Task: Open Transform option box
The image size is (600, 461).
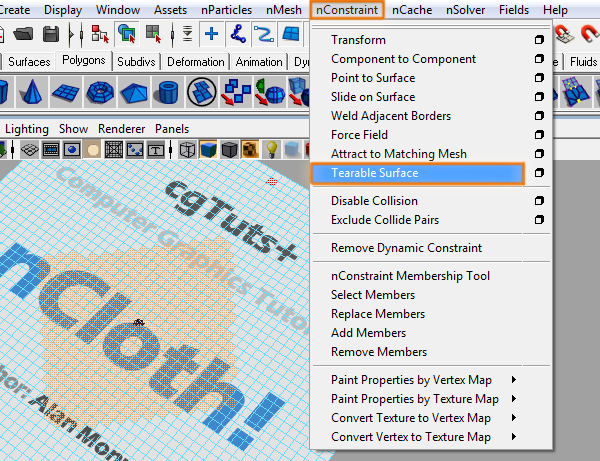Action: [x=539, y=40]
